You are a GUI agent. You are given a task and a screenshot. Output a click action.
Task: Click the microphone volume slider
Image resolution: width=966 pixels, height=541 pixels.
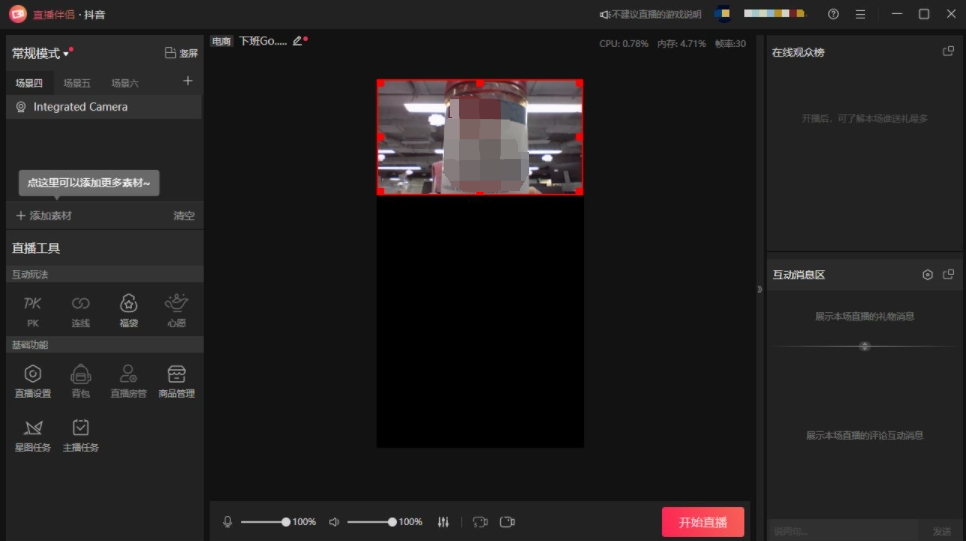pyautogui.click(x=263, y=522)
